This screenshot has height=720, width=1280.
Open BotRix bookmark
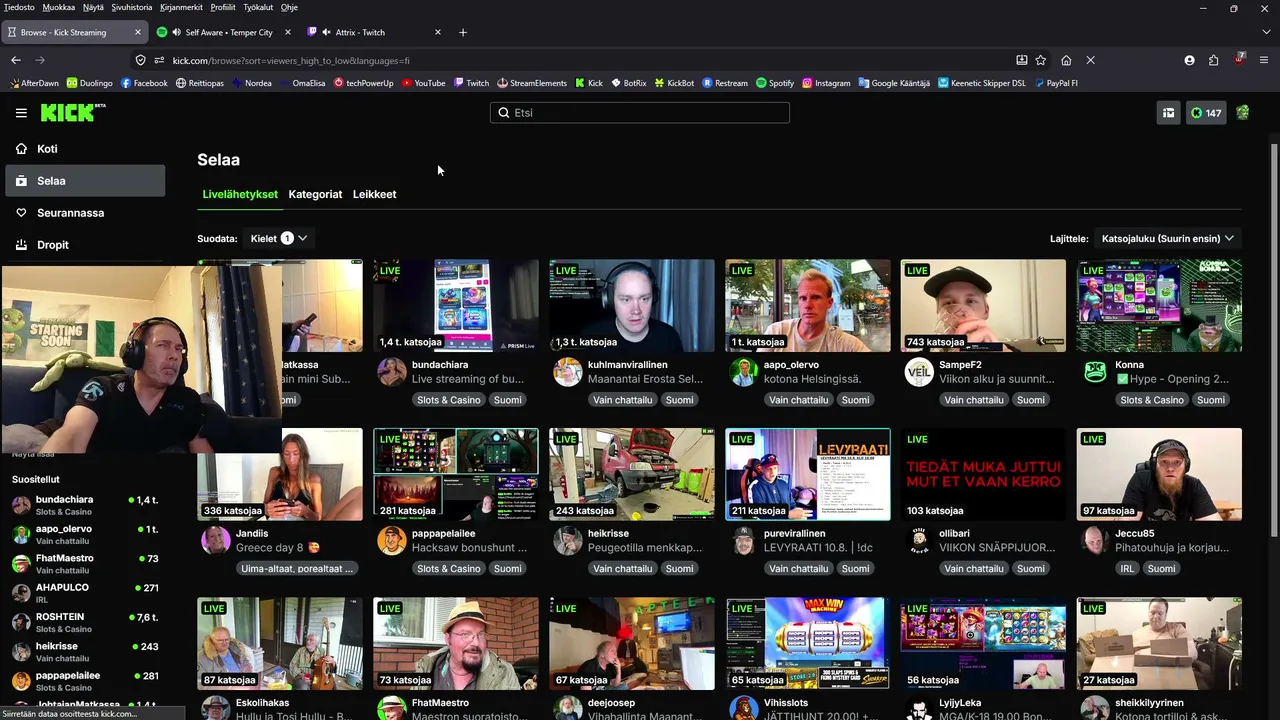click(x=628, y=83)
